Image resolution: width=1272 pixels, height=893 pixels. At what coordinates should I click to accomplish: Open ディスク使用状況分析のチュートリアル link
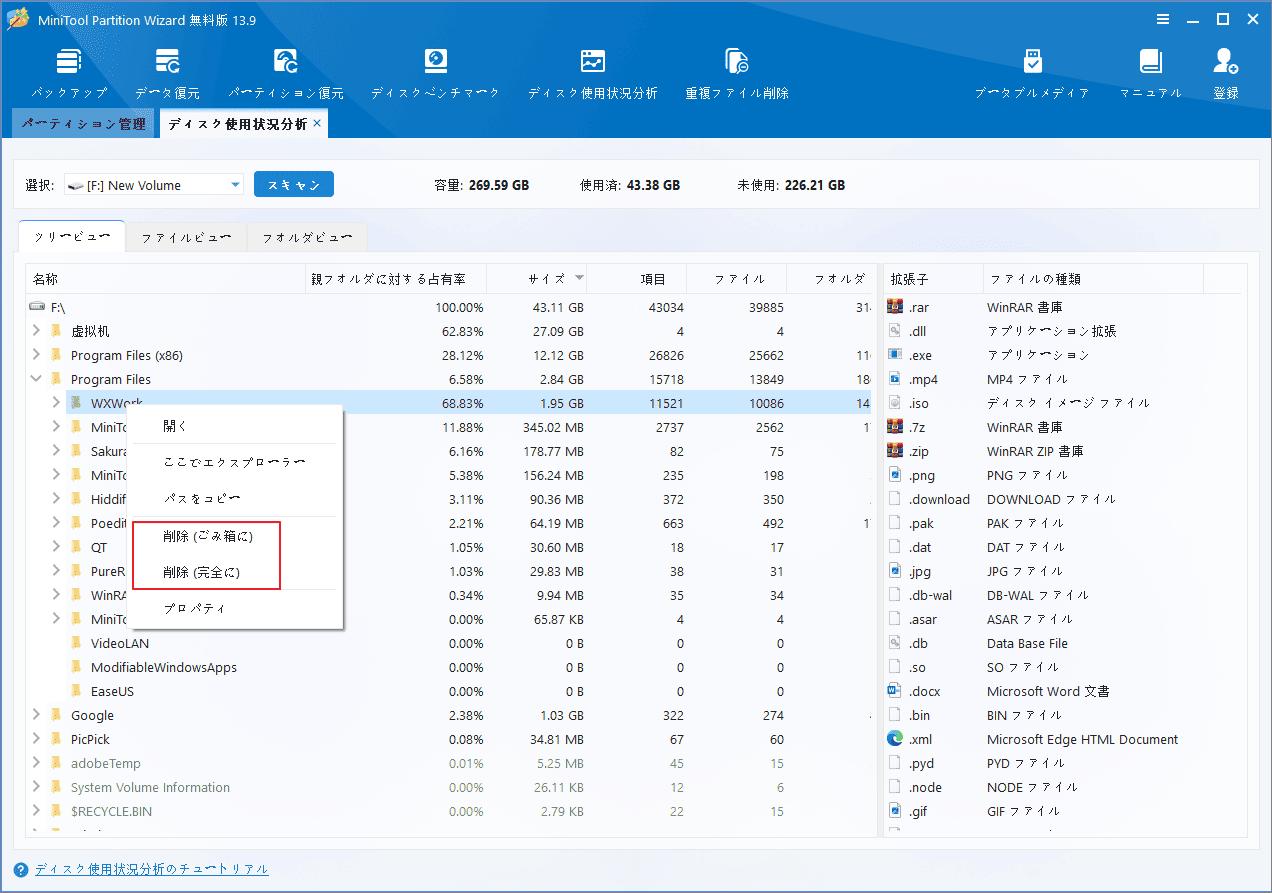coord(152,869)
